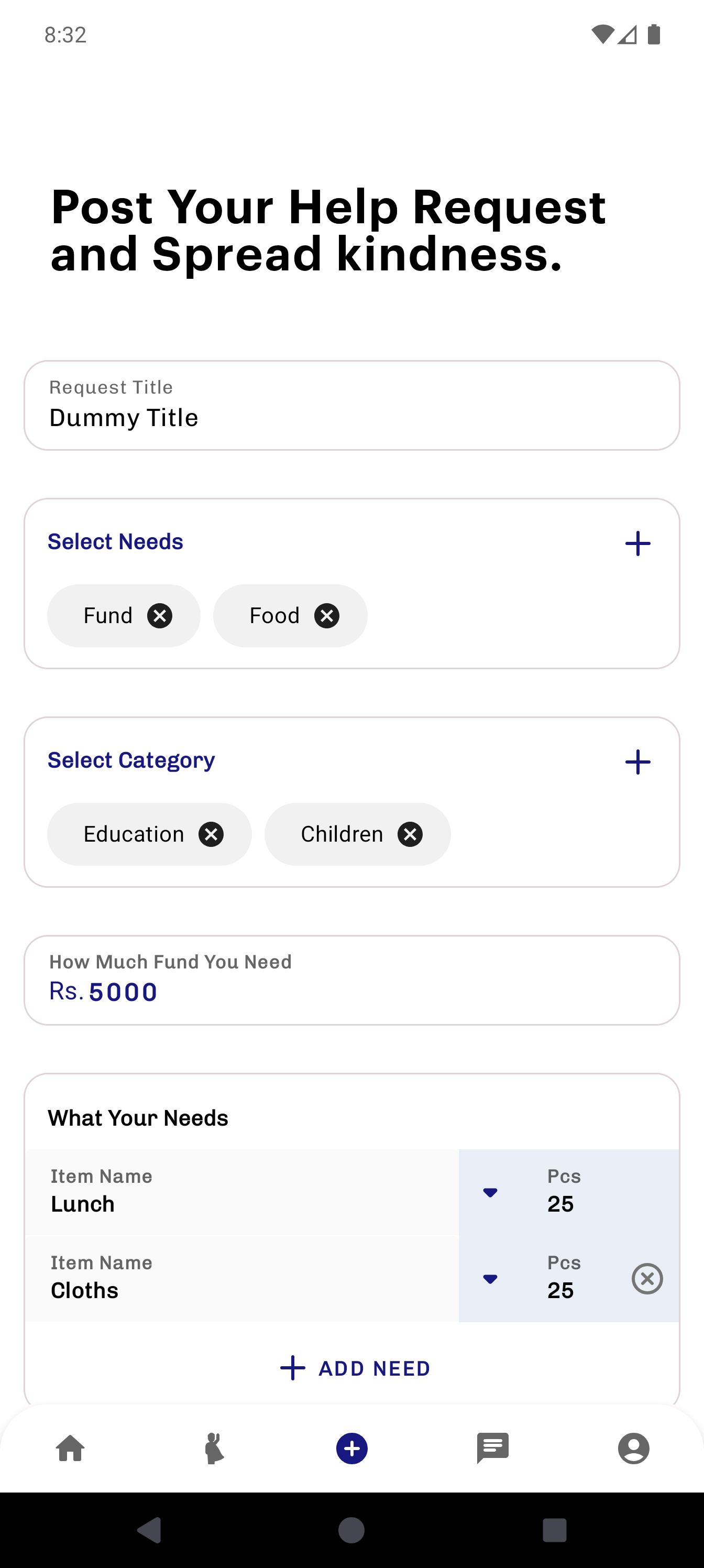Screen dimensions: 704x1568
Task: Remove the Food need chip
Action: point(327,615)
